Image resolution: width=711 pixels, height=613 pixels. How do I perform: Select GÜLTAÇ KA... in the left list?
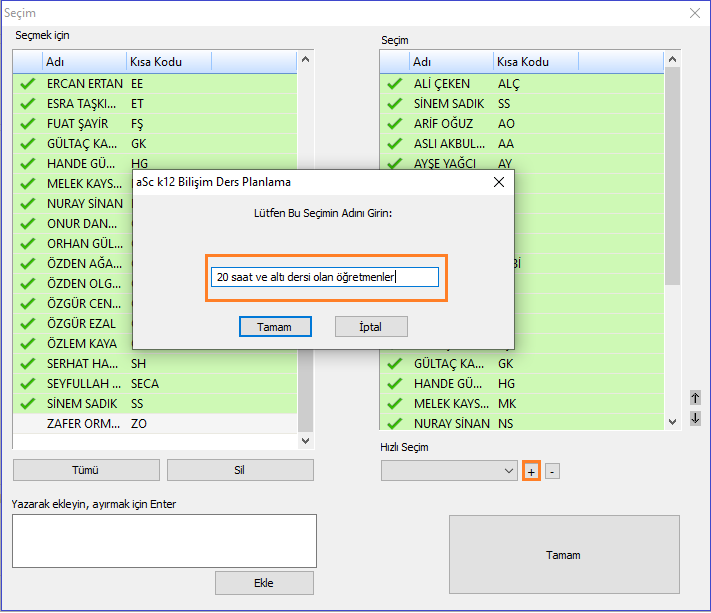[155, 144]
